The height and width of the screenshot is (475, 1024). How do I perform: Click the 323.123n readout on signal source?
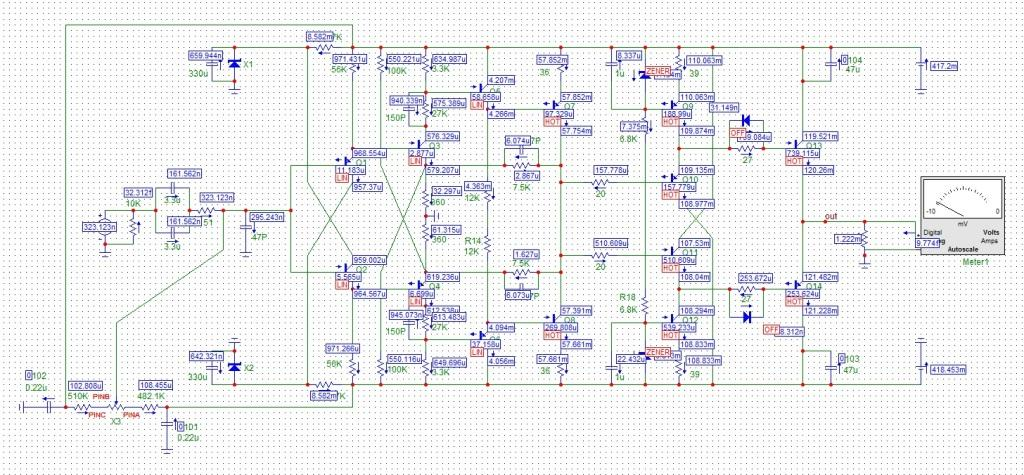tap(99, 227)
